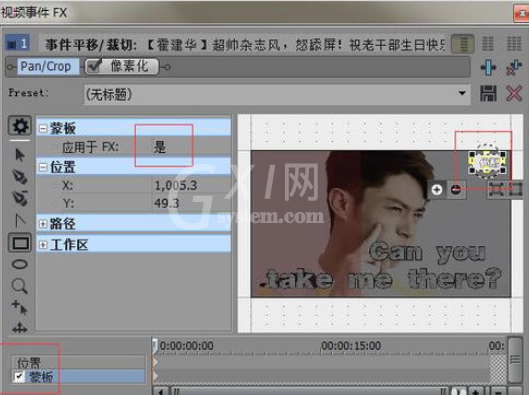Select the Normal Edit arrow tool
This screenshot has width=529, height=395.
pos(20,155)
